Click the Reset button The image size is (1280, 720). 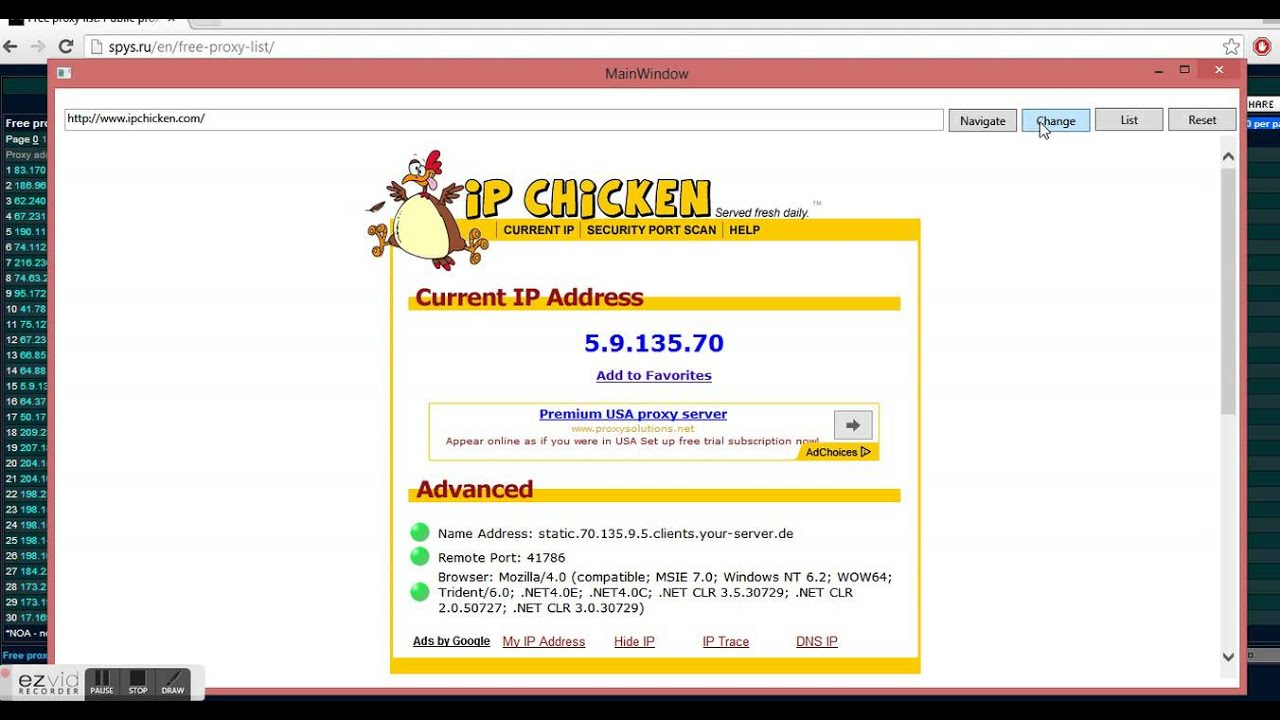point(1202,120)
